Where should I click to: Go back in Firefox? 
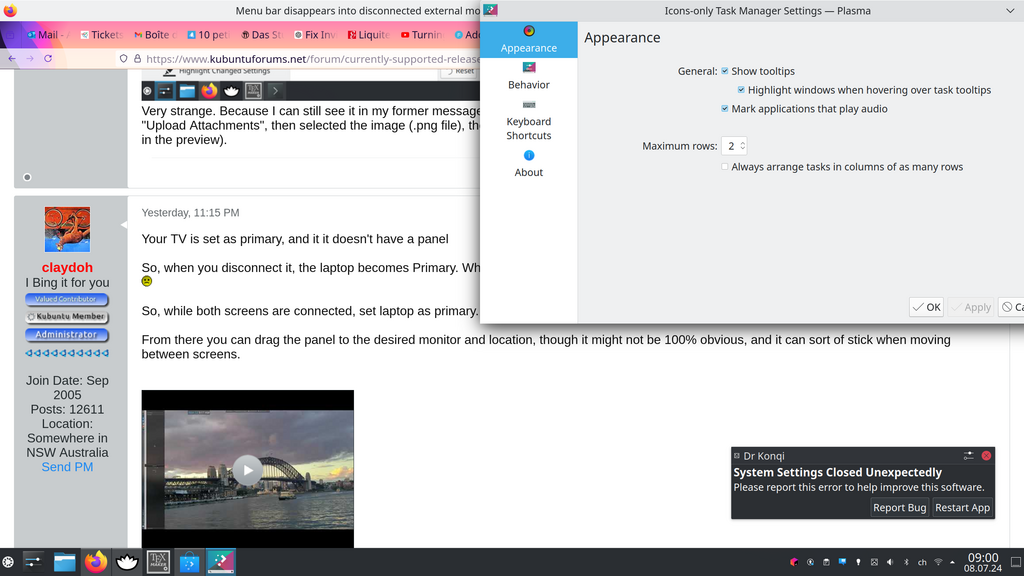12,59
